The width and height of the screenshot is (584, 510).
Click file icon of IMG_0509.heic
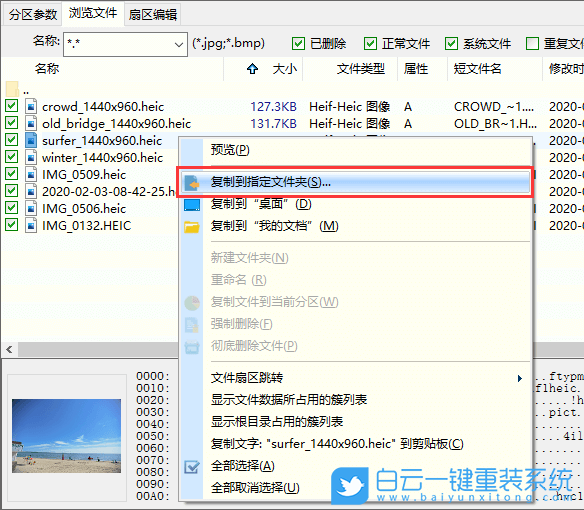coord(31,174)
